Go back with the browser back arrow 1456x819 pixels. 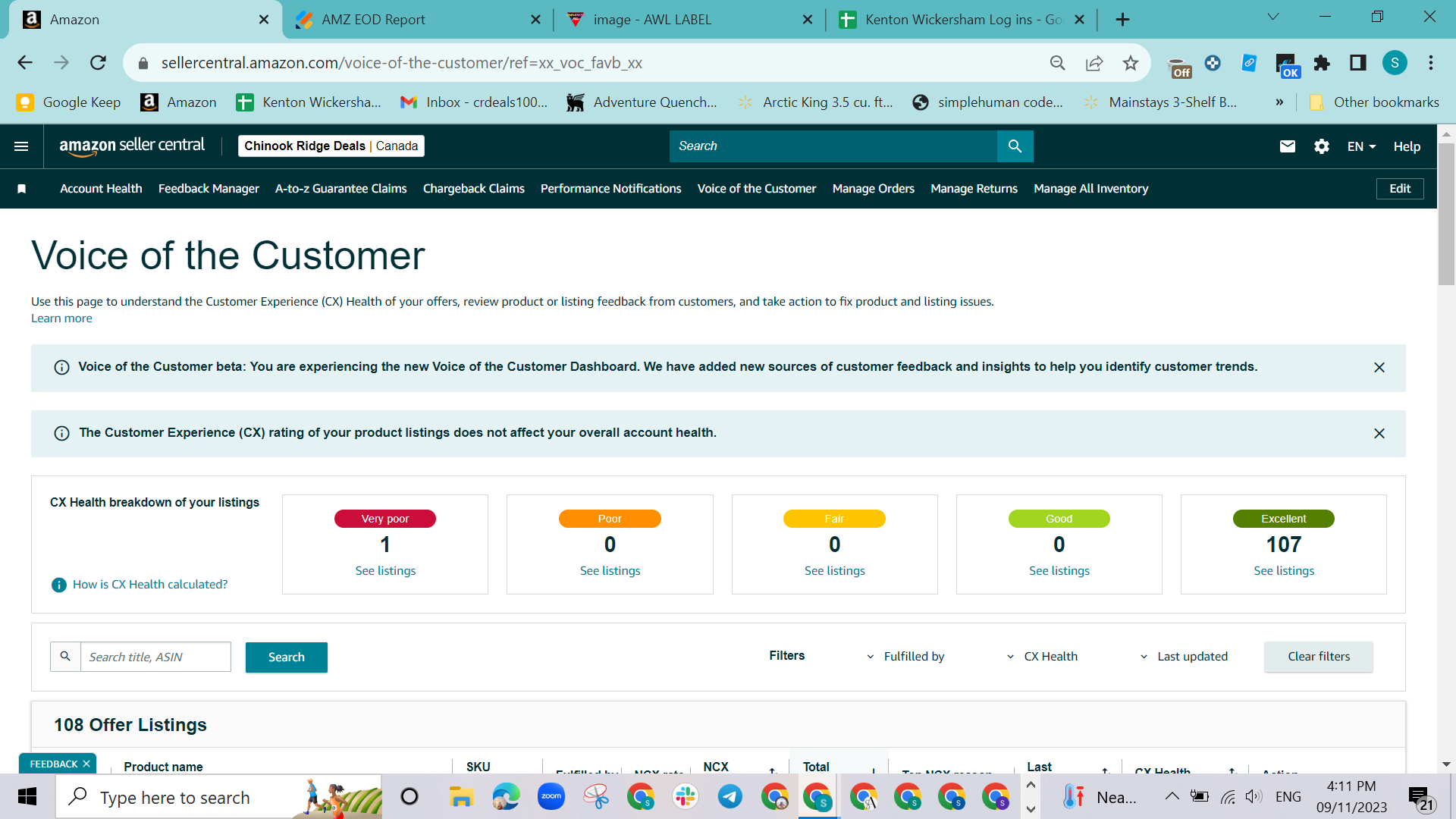tap(25, 63)
